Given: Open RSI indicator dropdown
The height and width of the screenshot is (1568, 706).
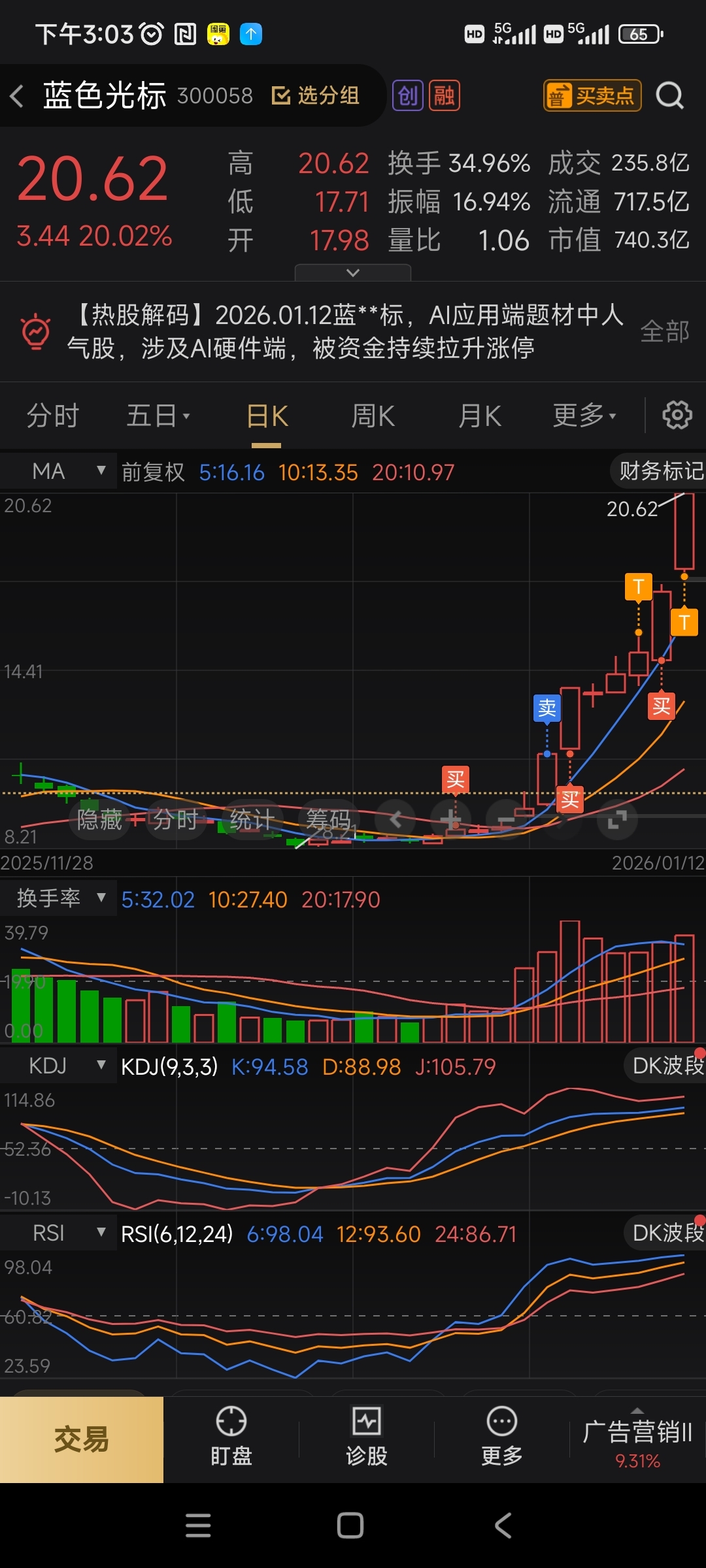Looking at the screenshot, I should click(x=59, y=1233).
